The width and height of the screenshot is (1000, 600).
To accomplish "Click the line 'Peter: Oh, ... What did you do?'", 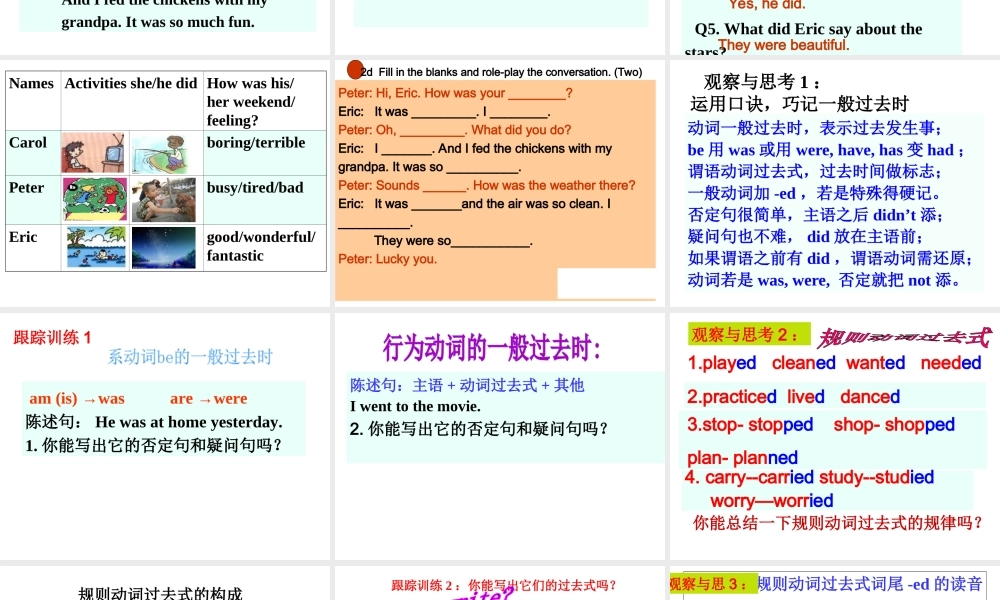I will coord(455,130).
